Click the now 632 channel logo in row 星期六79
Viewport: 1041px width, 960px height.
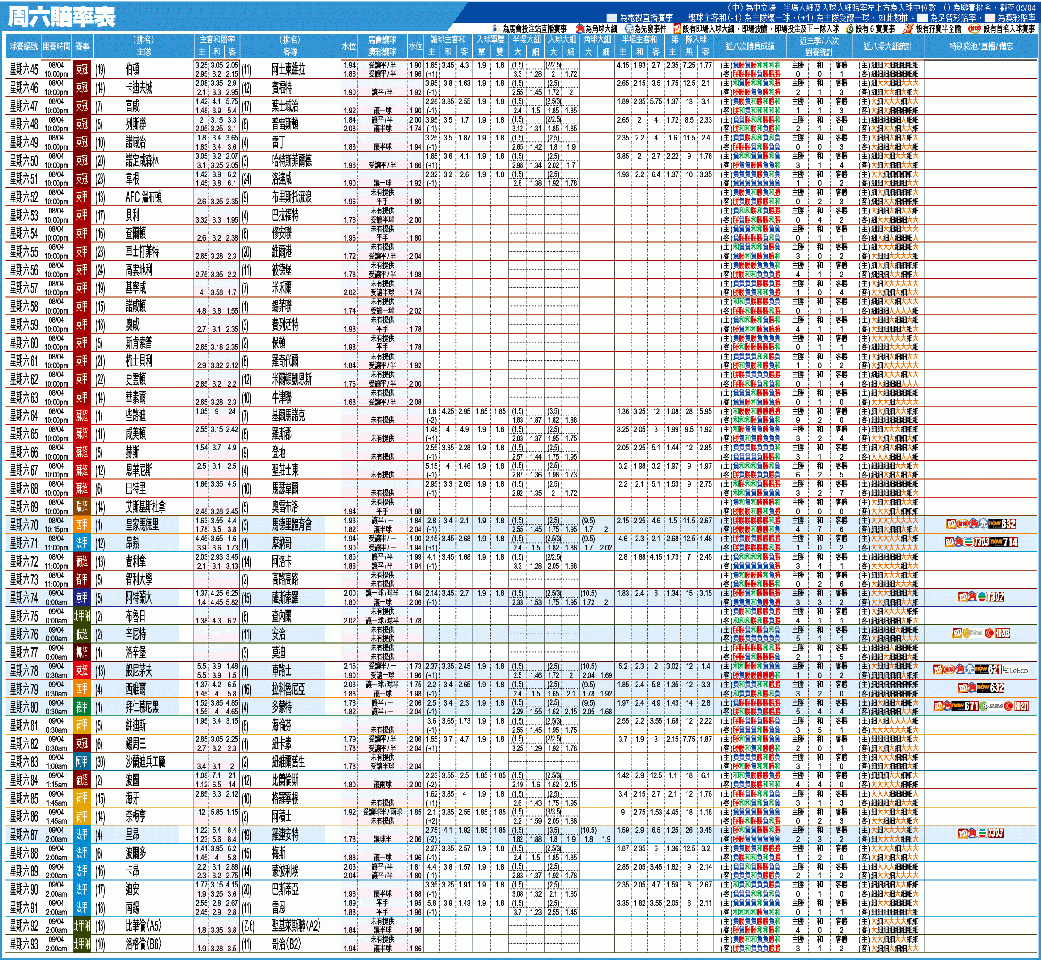pos(991,688)
